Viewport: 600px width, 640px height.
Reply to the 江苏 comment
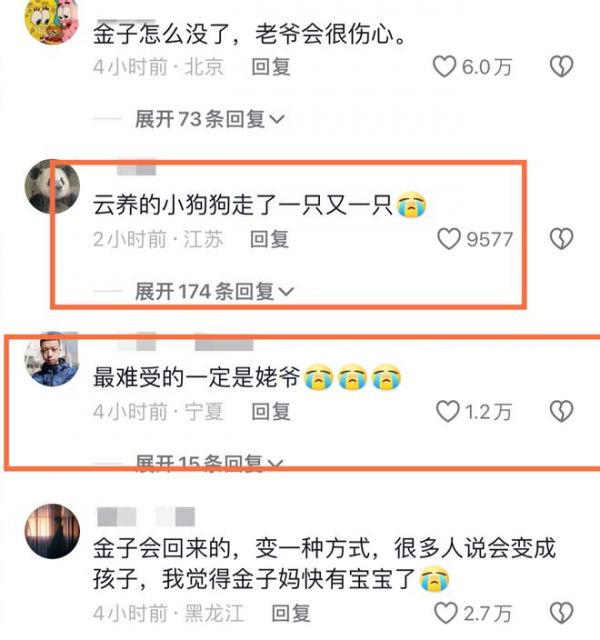point(269,239)
